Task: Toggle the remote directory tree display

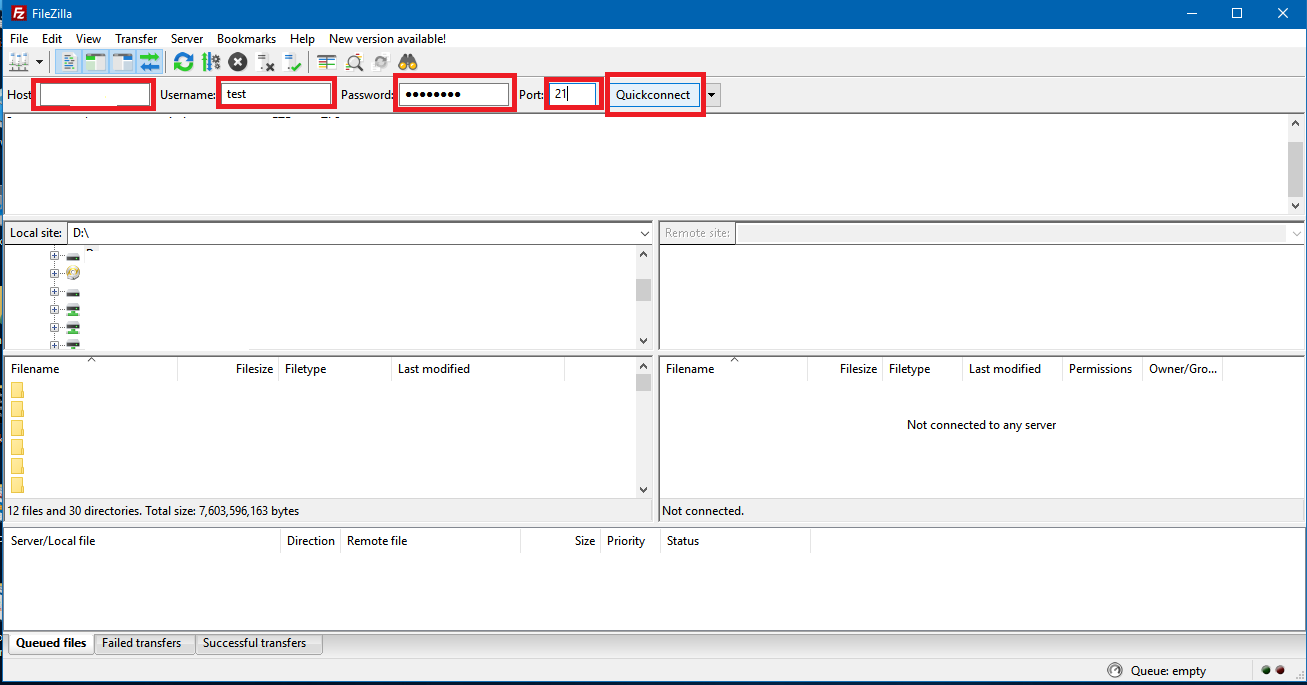Action: pyautogui.click(x=123, y=62)
